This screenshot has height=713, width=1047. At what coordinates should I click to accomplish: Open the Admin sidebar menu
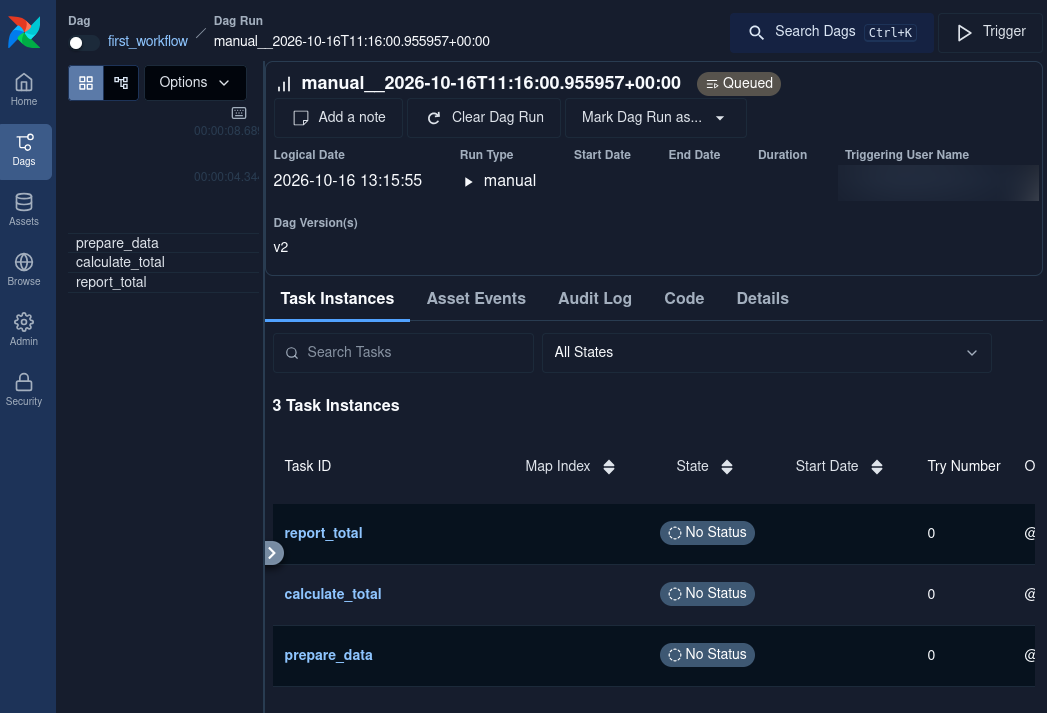[x=24, y=330]
